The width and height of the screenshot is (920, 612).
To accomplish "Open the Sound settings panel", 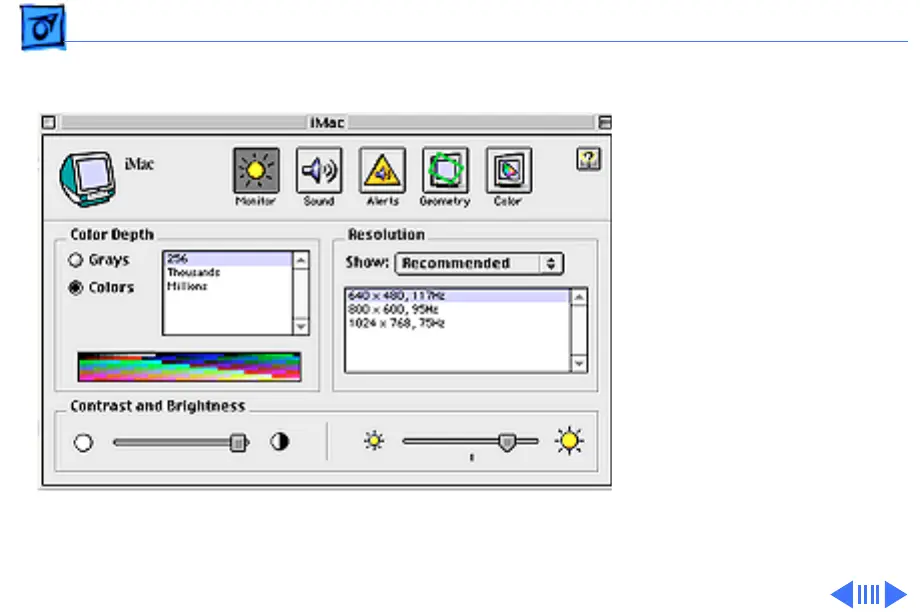I will point(319,170).
